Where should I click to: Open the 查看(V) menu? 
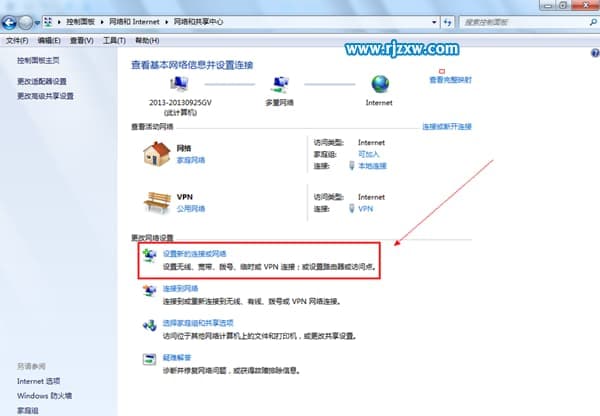point(82,41)
